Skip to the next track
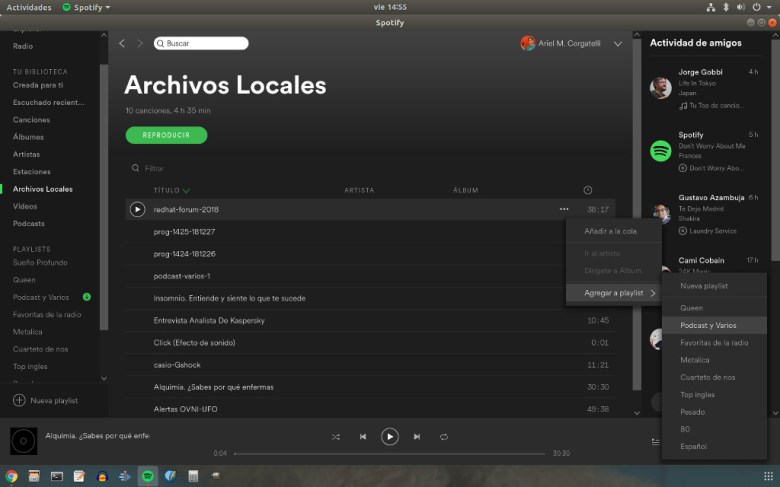780x487 pixels. pyautogui.click(x=417, y=437)
